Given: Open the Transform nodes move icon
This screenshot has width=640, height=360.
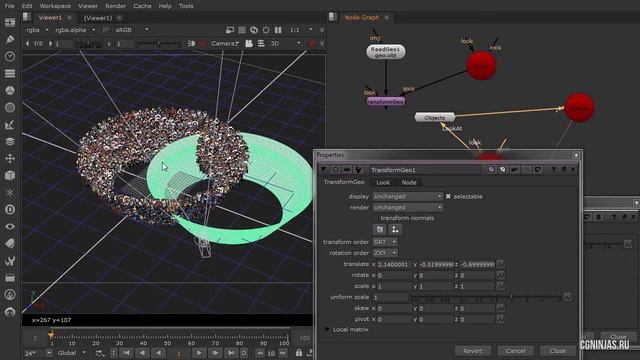Looking at the screenshot, I should pyautogui.click(x=10, y=158).
